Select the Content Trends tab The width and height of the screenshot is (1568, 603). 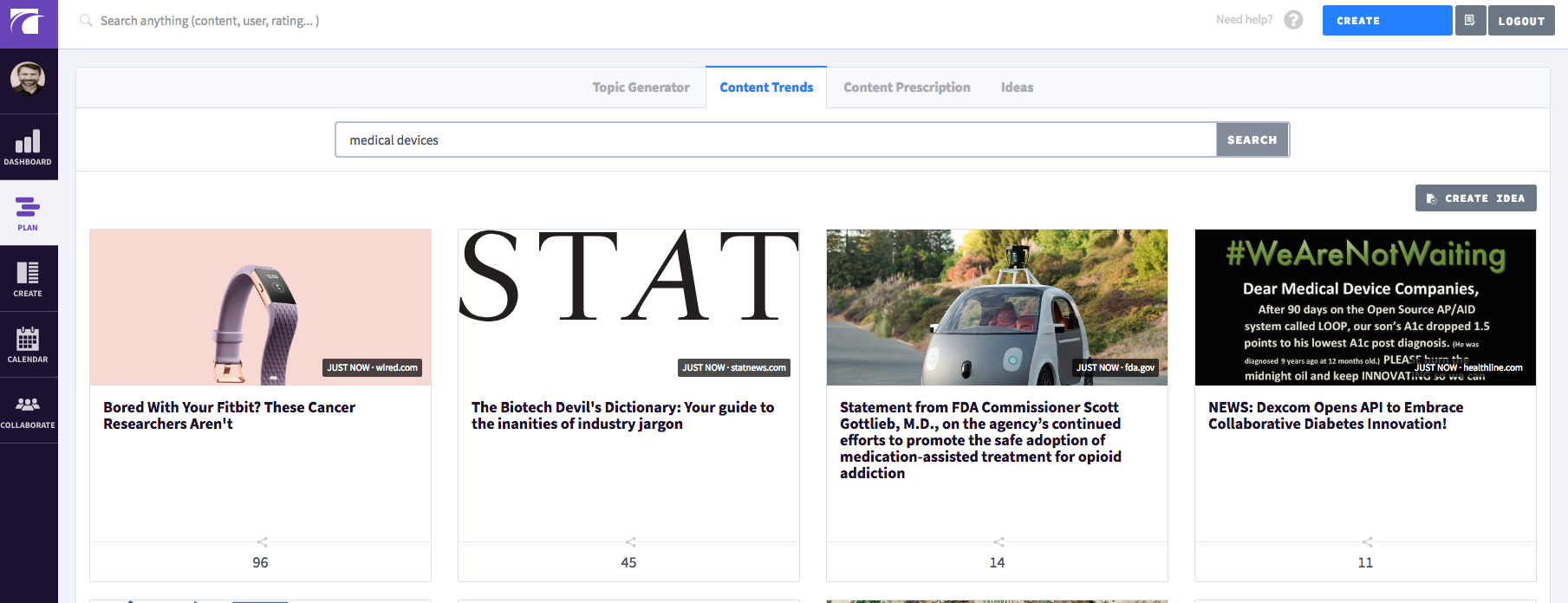766,88
